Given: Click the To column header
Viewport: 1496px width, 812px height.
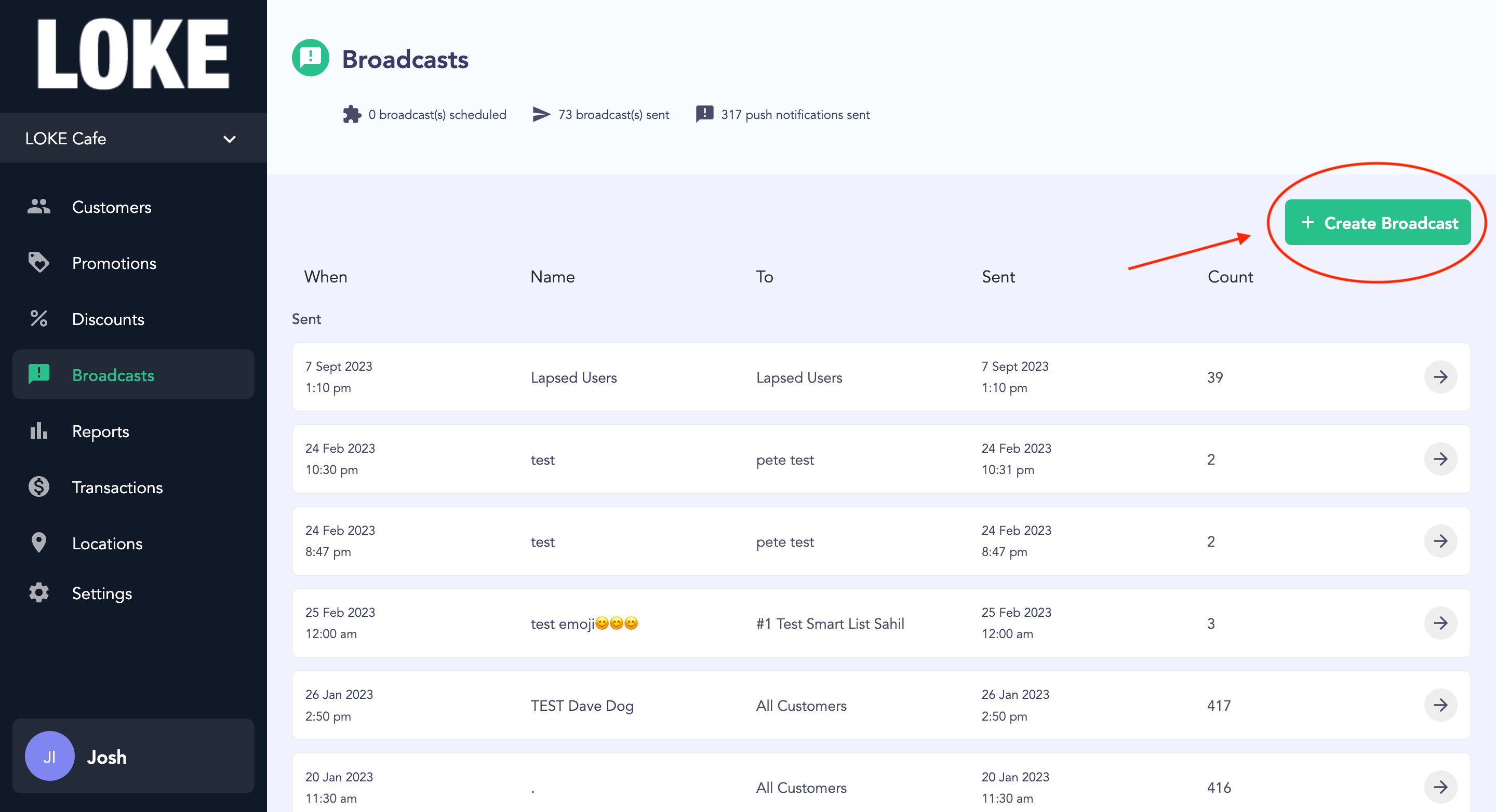Looking at the screenshot, I should [x=764, y=277].
